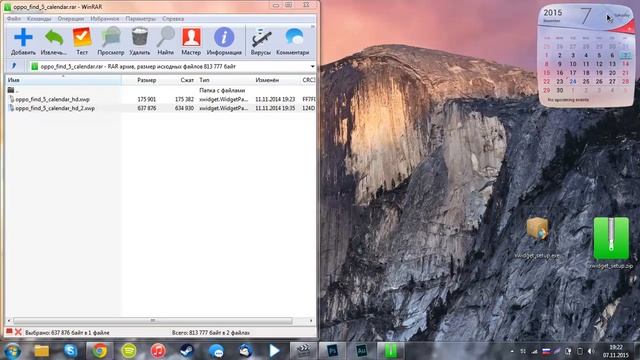Expand the archive path dropdown arrow
This screenshot has height=360, width=640.
coord(312,67)
